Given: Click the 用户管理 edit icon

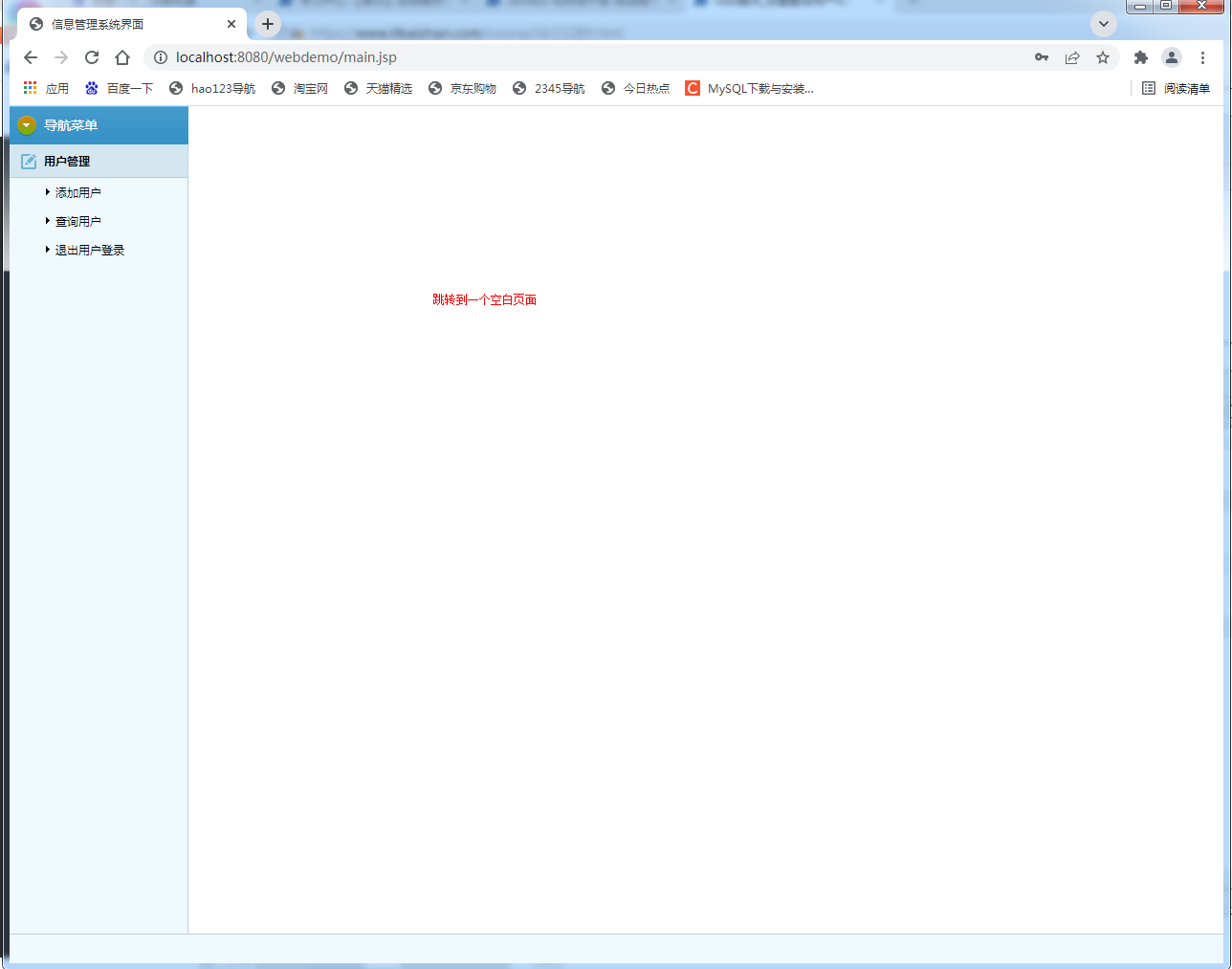Looking at the screenshot, I should [29, 162].
